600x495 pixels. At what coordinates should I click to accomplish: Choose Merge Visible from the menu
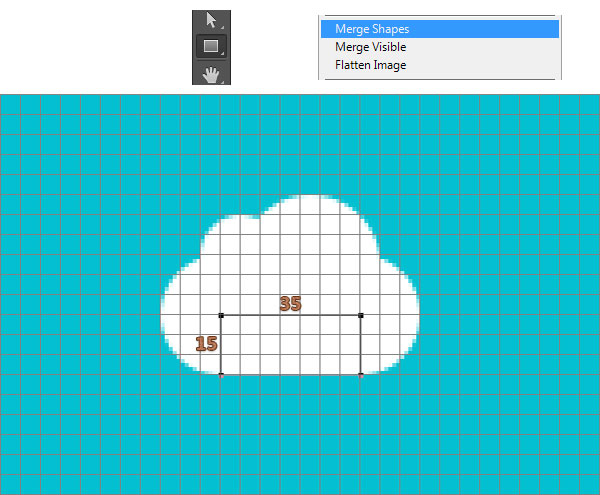tap(440, 47)
